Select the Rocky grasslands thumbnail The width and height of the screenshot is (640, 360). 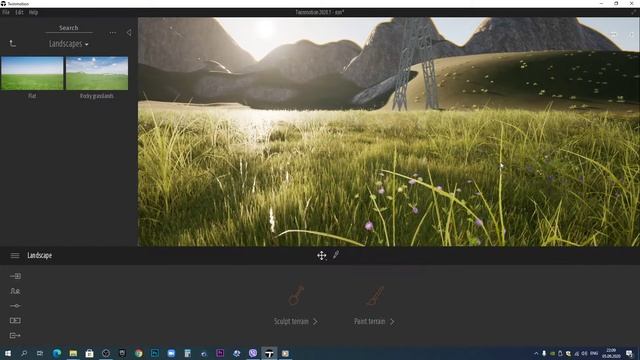coord(97,73)
